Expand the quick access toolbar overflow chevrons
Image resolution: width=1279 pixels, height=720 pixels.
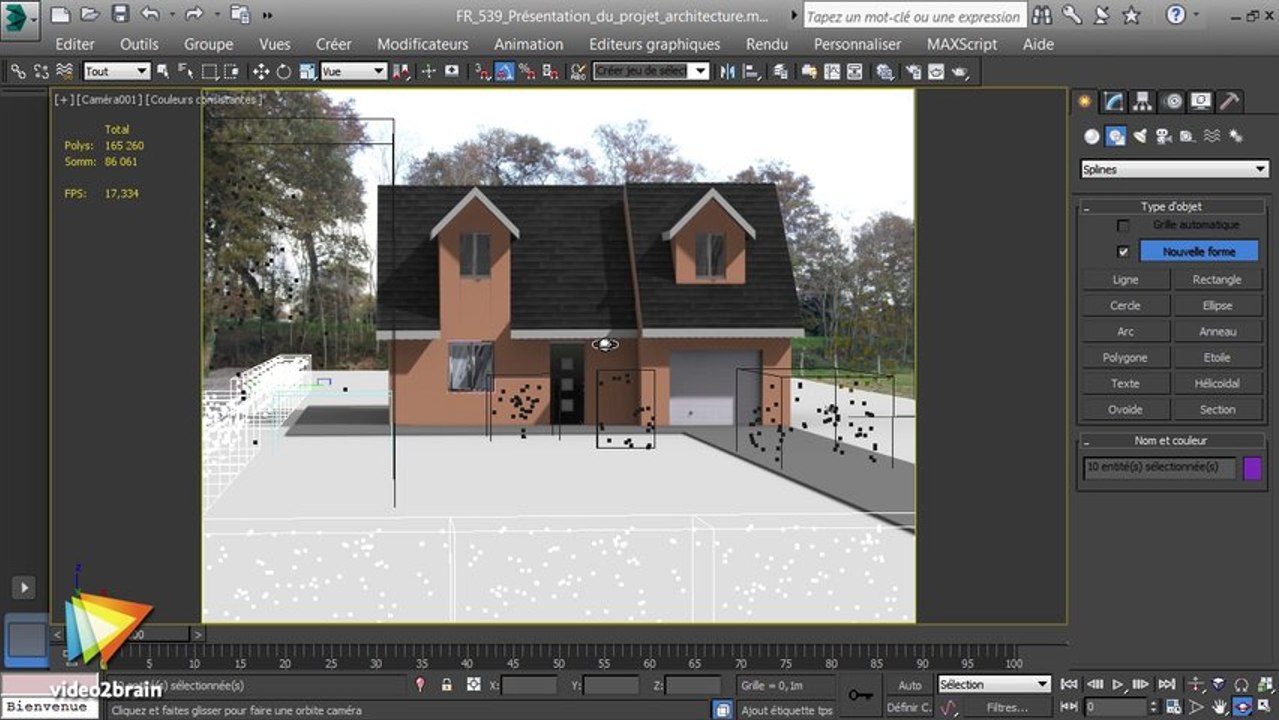click(268, 15)
